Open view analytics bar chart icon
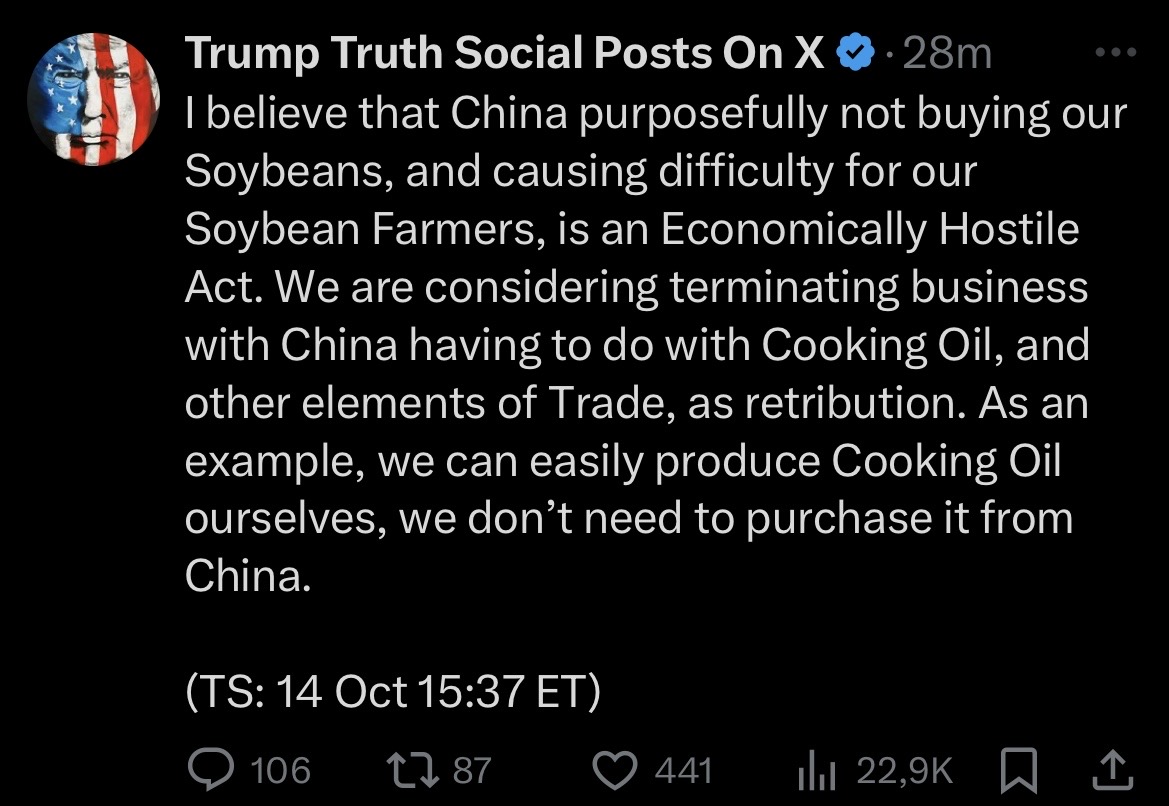The width and height of the screenshot is (1169, 806). click(816, 769)
